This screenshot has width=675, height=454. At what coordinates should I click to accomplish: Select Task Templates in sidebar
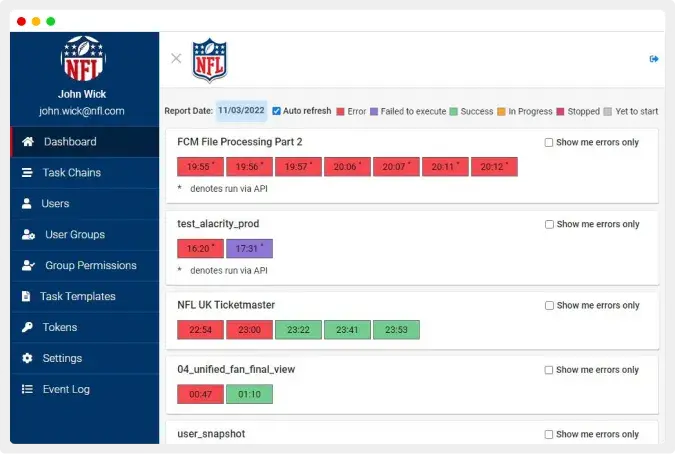(x=84, y=296)
